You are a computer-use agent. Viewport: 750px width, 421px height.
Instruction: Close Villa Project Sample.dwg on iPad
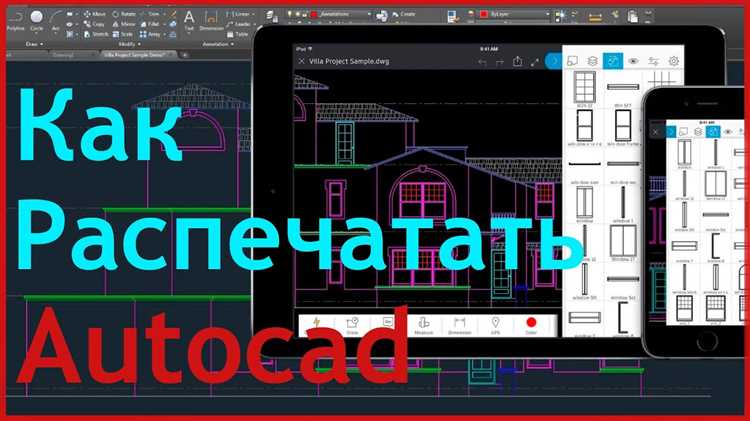pos(301,61)
